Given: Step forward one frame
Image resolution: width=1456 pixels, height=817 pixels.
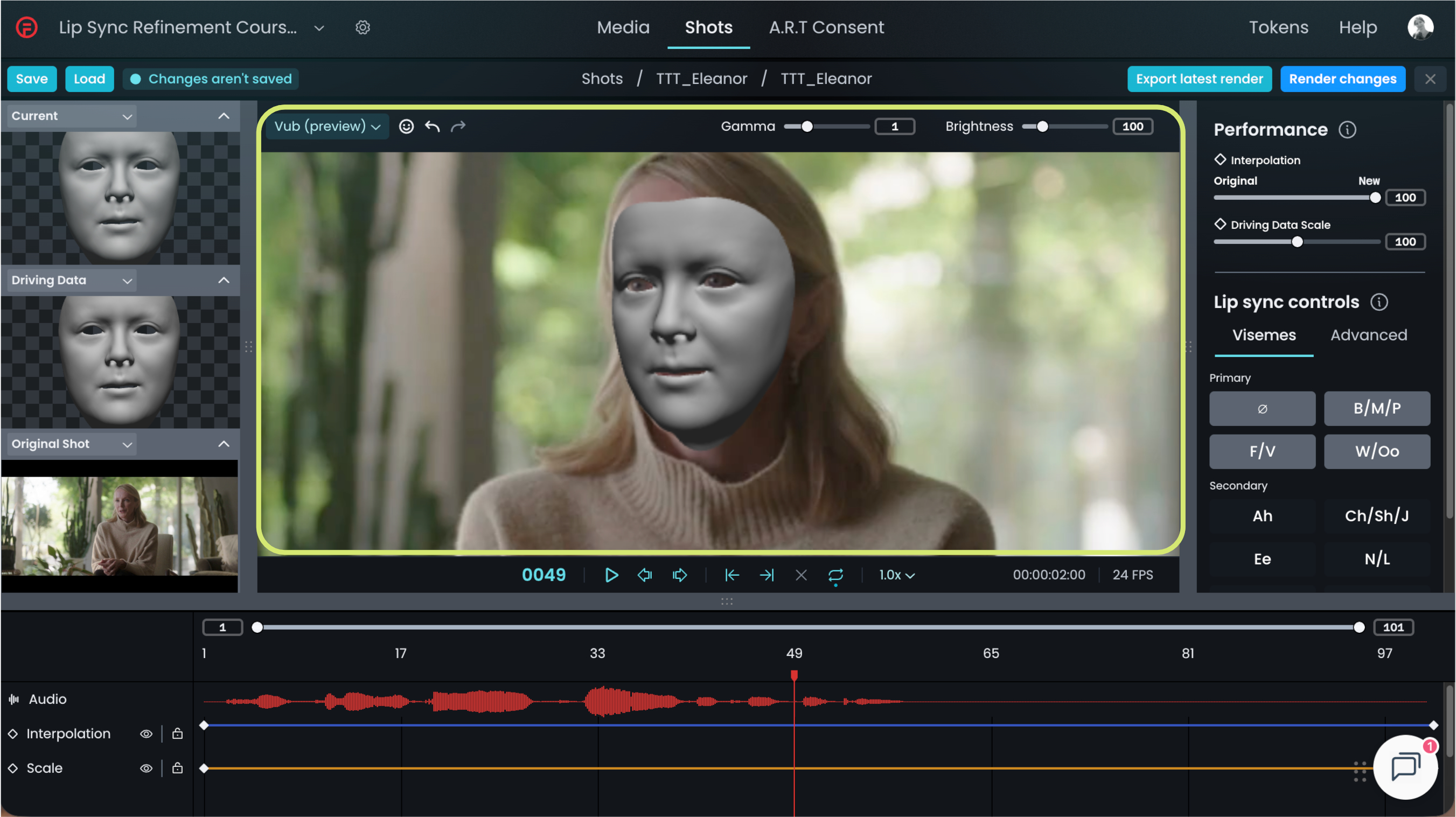Looking at the screenshot, I should [680, 575].
